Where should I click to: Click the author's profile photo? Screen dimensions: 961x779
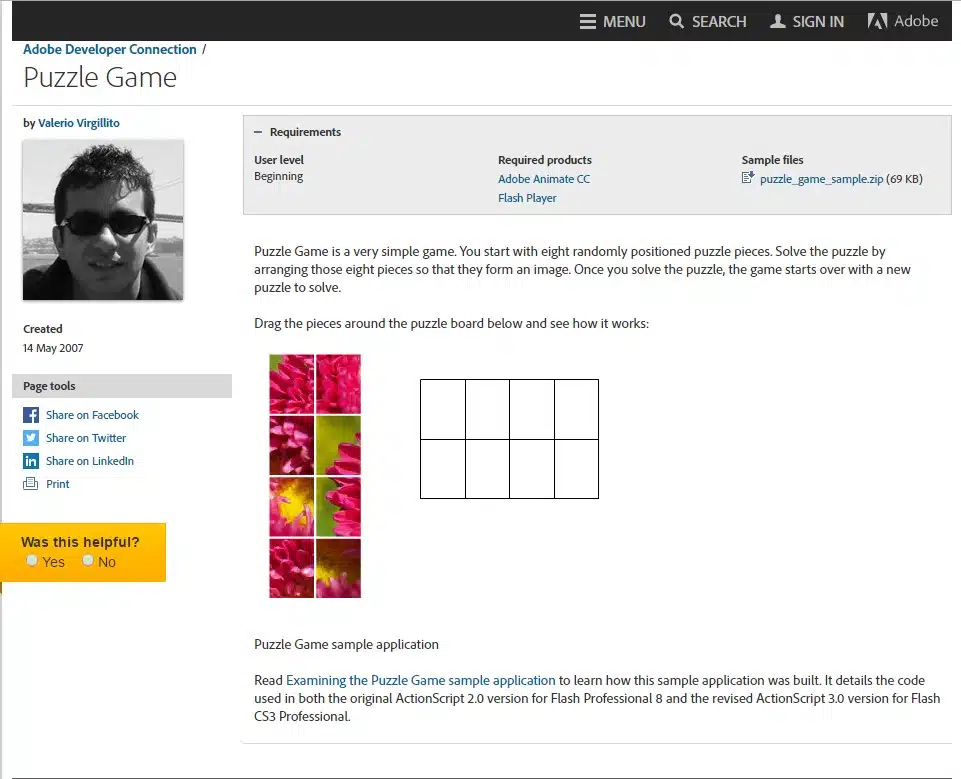[103, 220]
